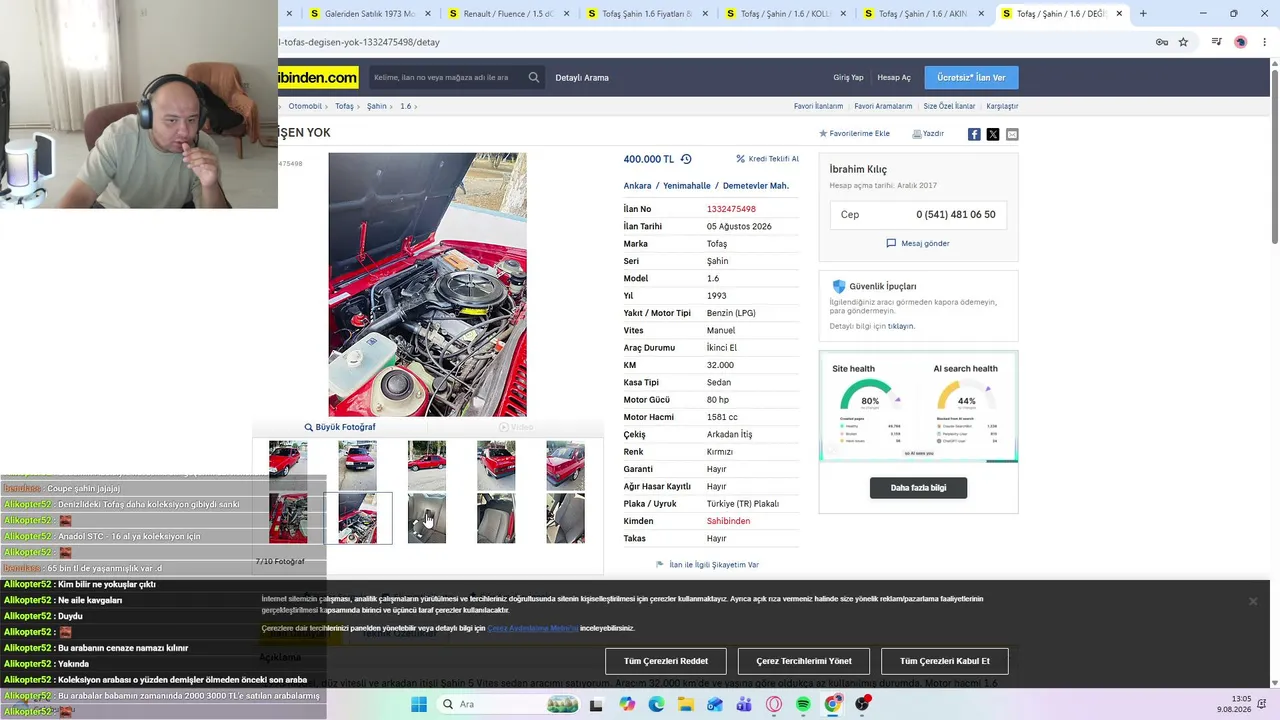Screen dimensions: 1280x720
Task: Click the Ücretsiz İlan Ver button
Action: click(971, 77)
